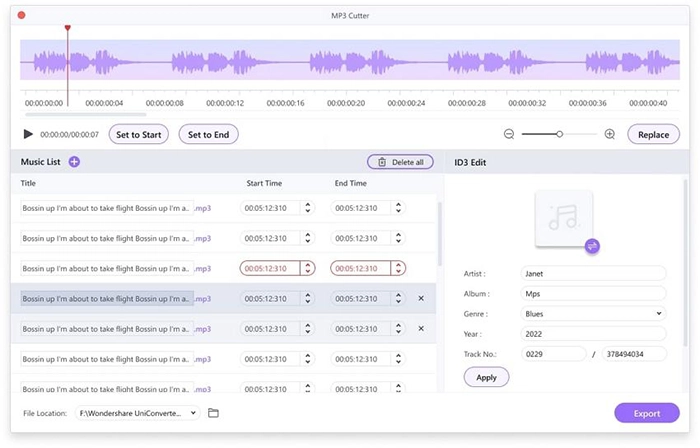Click the Track No. field showing 0229
The height and width of the screenshot is (448, 700).
pos(554,354)
